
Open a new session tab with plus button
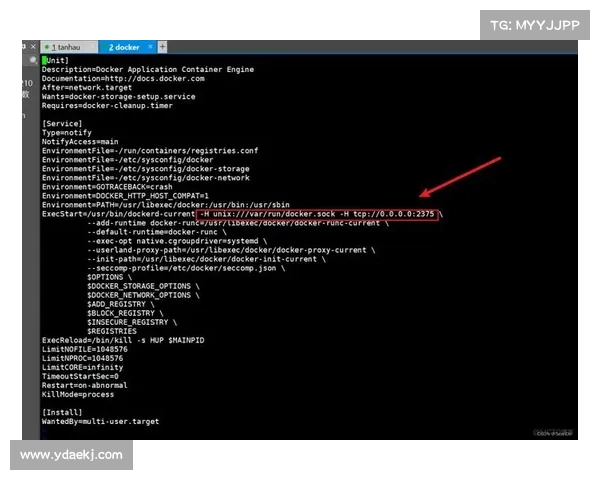coord(162,47)
